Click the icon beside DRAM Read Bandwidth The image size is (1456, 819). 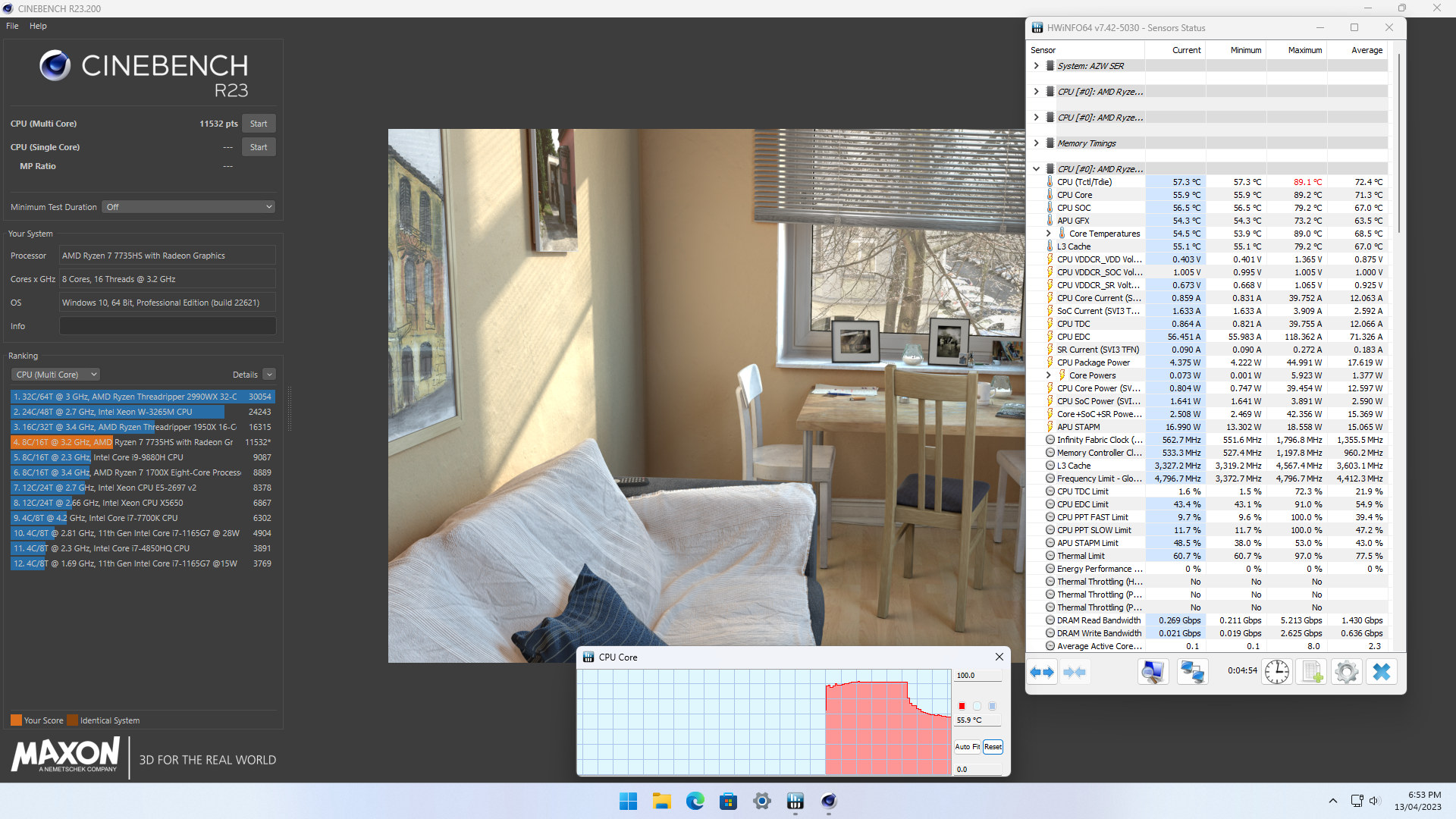tap(1050, 620)
